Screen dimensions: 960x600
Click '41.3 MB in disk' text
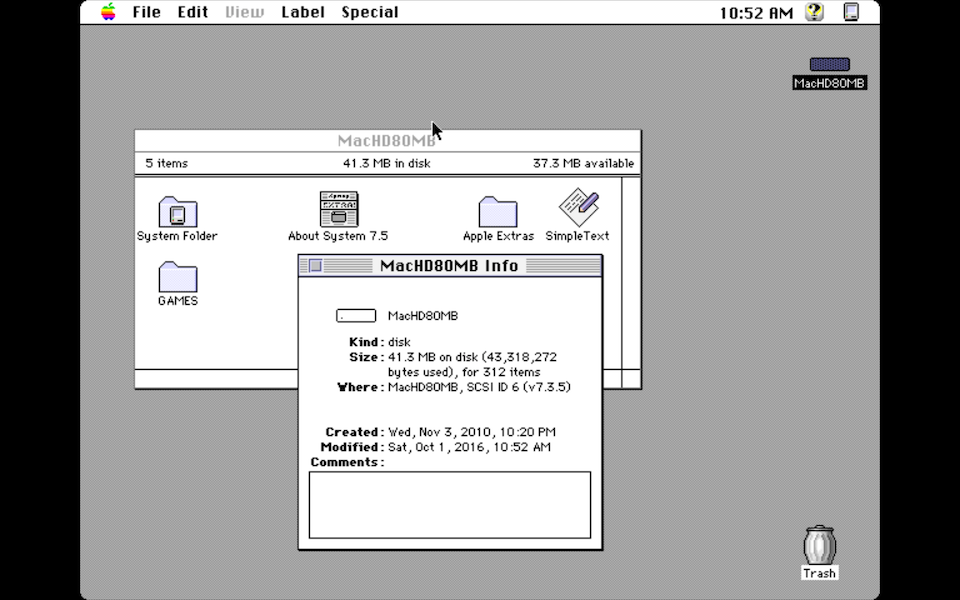387,163
